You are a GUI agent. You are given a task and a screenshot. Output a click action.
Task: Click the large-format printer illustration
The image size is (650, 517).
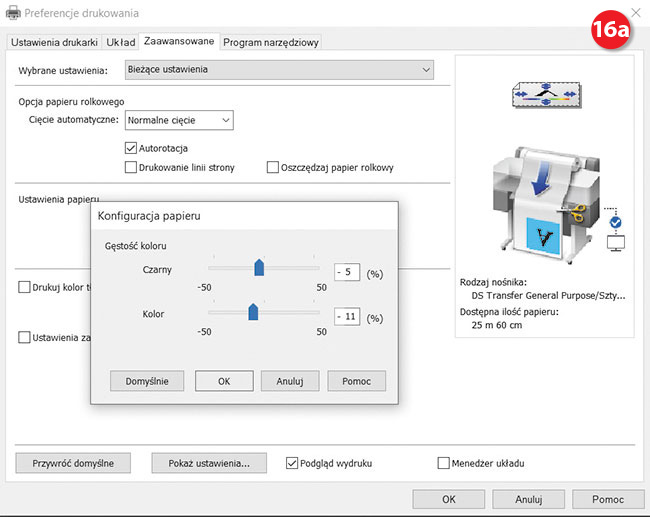(539, 201)
